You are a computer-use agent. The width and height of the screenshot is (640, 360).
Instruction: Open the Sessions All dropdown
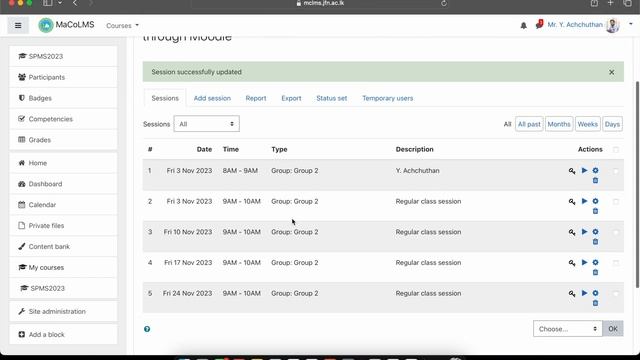coord(207,124)
